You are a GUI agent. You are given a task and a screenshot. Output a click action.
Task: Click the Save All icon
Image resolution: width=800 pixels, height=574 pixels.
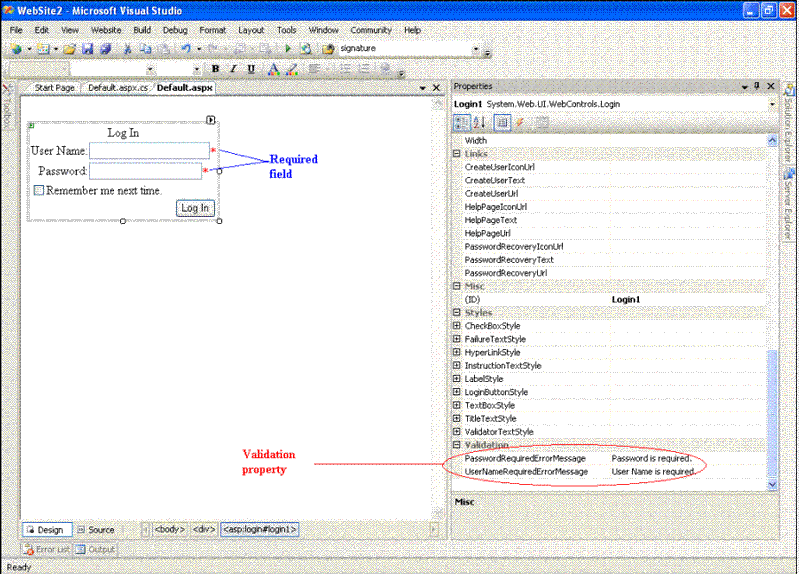[x=106, y=48]
